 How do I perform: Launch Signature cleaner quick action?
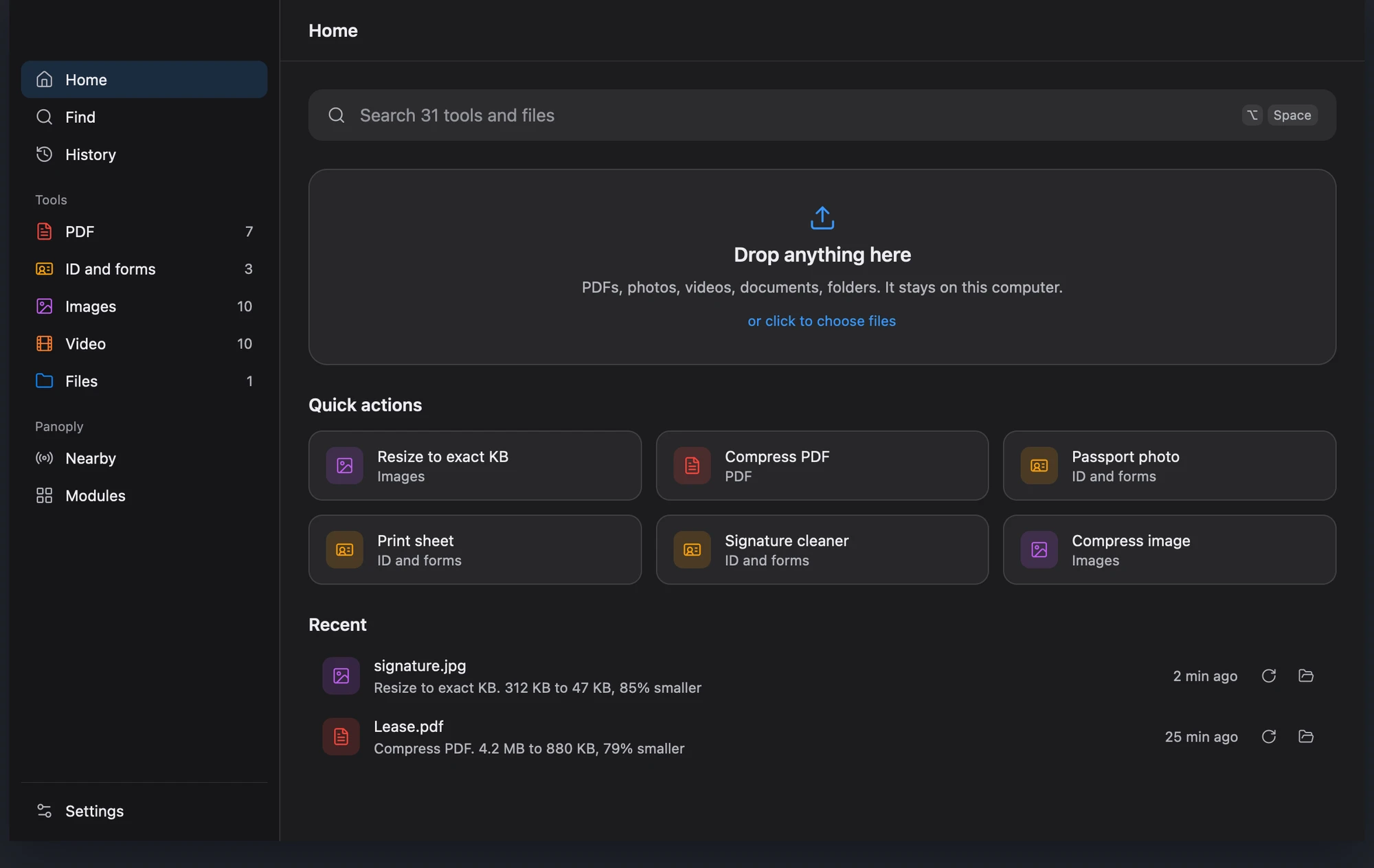(822, 550)
